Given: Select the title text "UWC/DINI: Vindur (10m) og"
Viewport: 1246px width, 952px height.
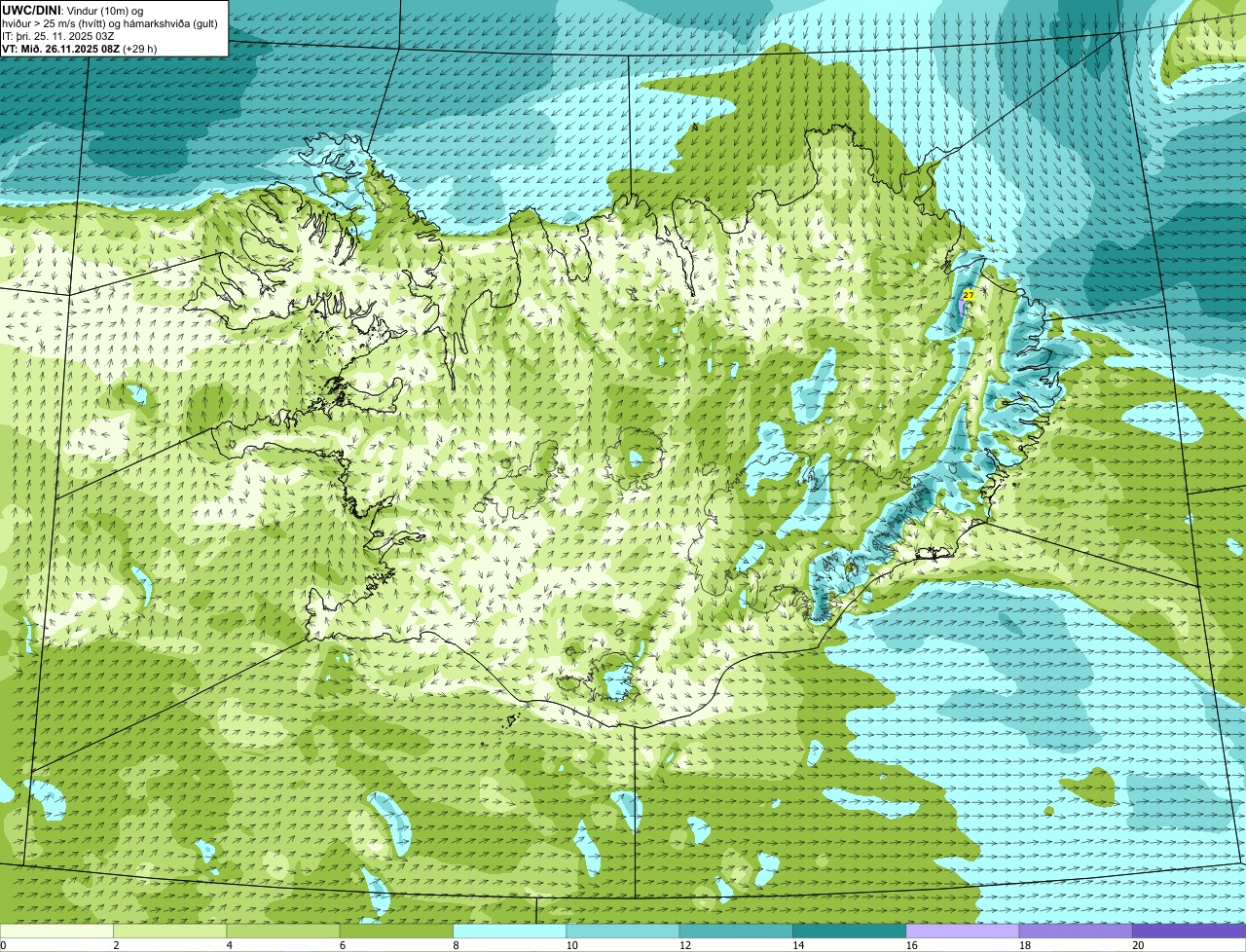Looking at the screenshot, I should [x=73, y=10].
